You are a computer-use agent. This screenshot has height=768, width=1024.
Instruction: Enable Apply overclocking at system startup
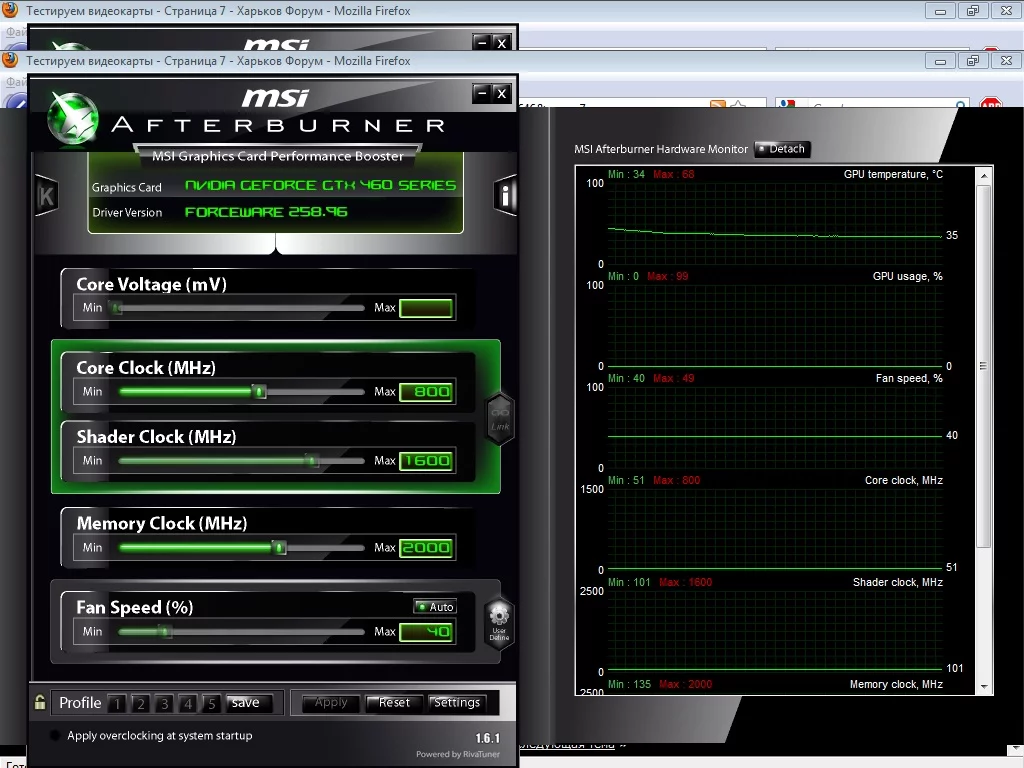click(x=55, y=736)
